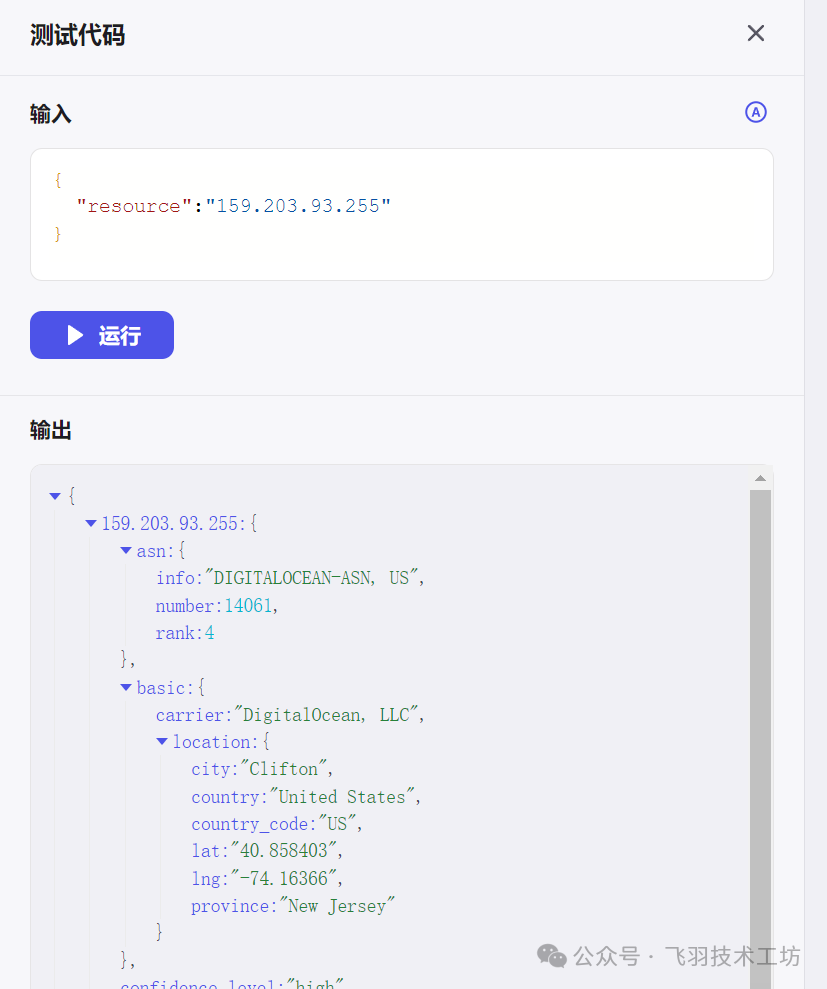The image size is (827, 989).
Task: Collapse the root JSON output node
Action: pyautogui.click(x=55, y=496)
